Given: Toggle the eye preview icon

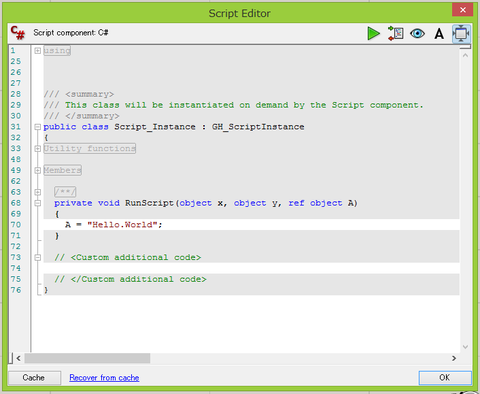Looking at the screenshot, I should tap(417, 33).
